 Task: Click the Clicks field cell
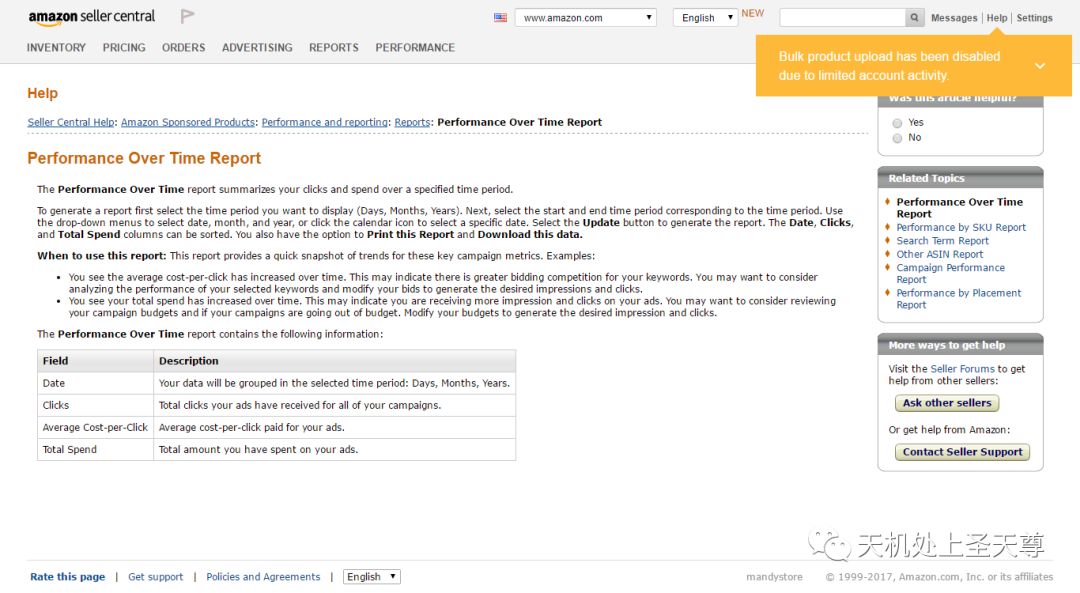95,405
